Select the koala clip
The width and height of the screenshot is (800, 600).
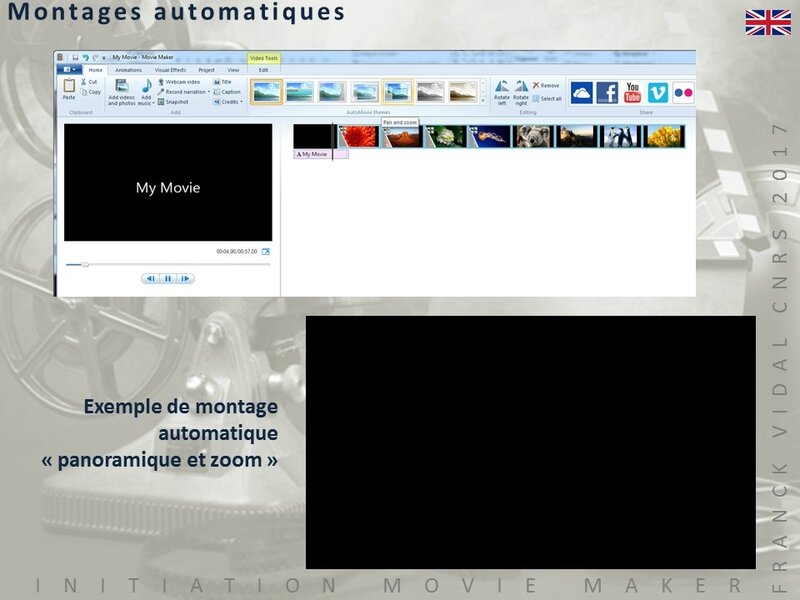(533, 136)
